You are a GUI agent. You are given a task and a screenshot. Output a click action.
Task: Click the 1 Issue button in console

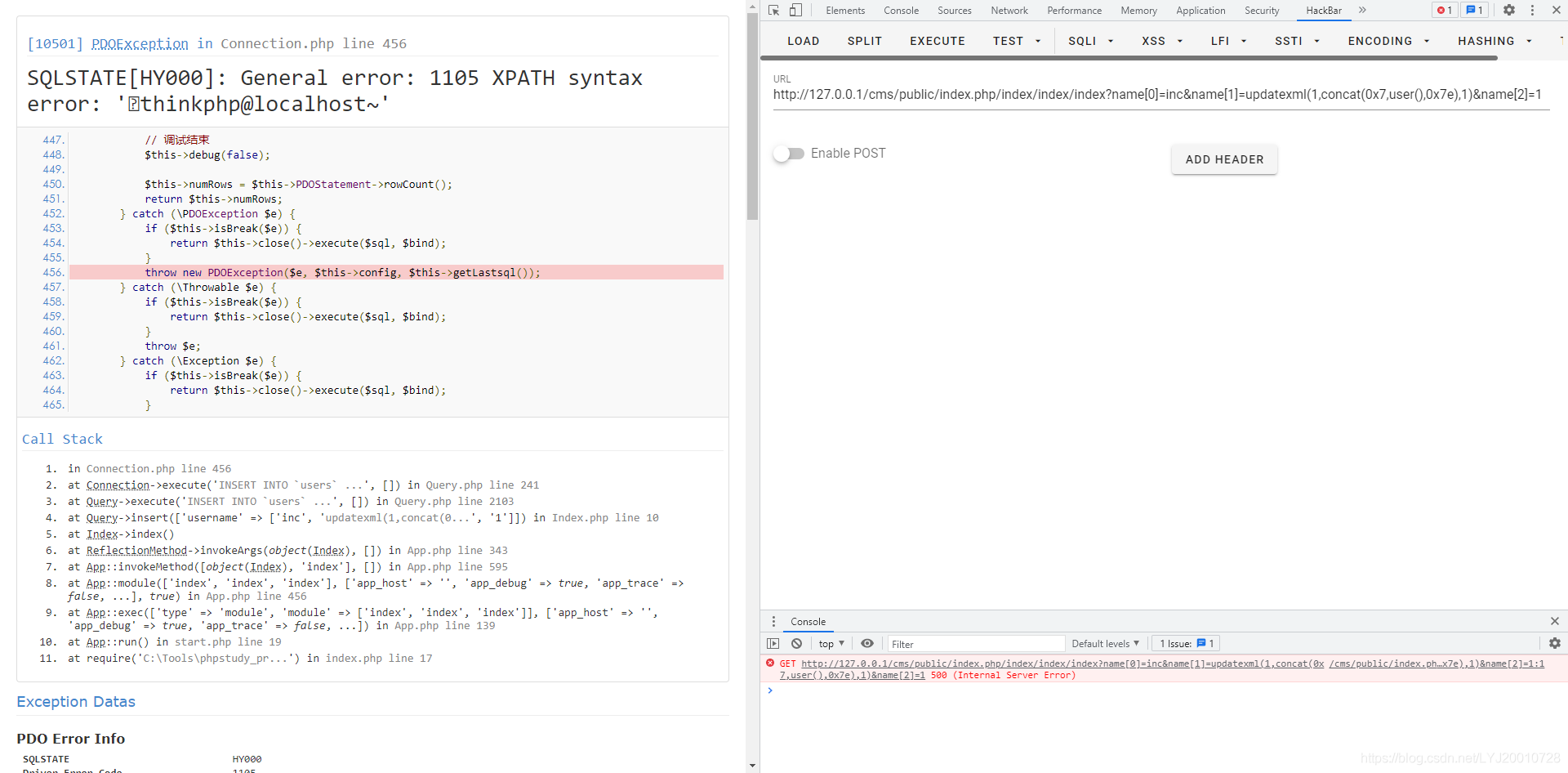(x=1187, y=644)
